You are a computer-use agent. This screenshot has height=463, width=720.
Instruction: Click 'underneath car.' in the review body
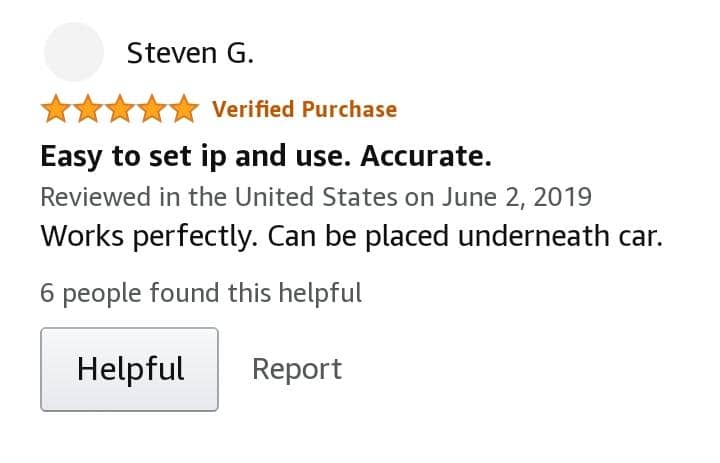pyautogui.click(x=561, y=236)
